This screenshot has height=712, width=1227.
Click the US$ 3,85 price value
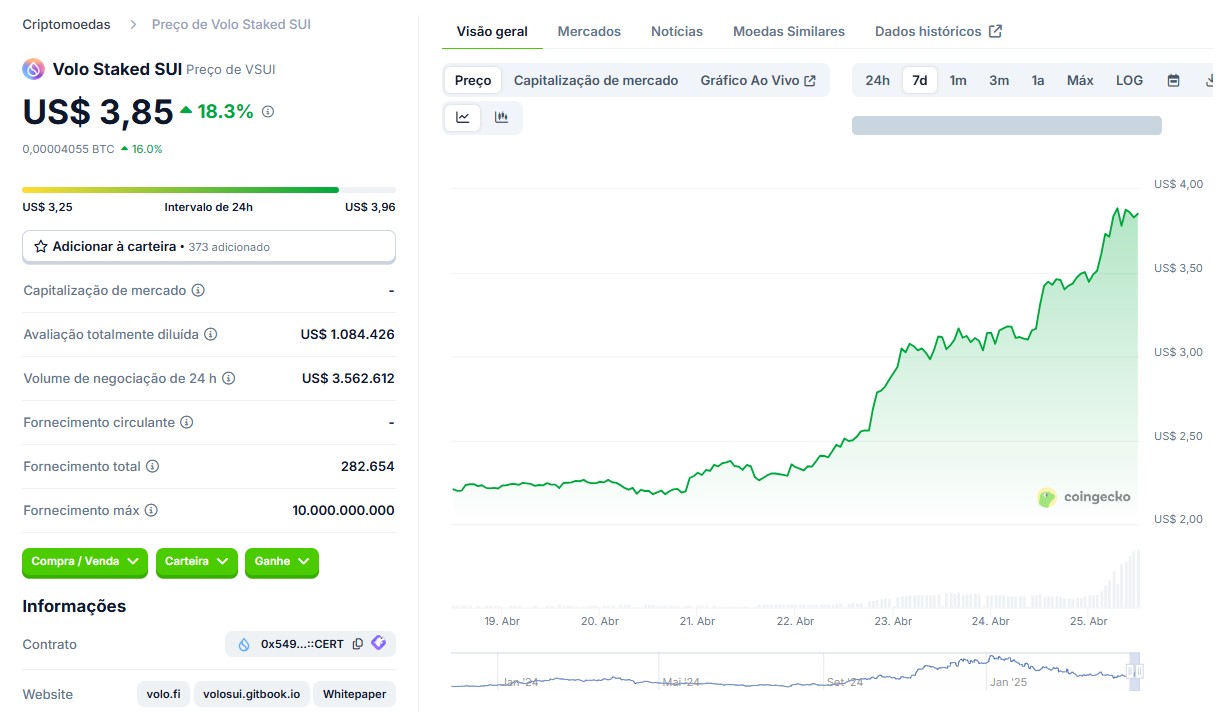pyautogui.click(x=98, y=112)
